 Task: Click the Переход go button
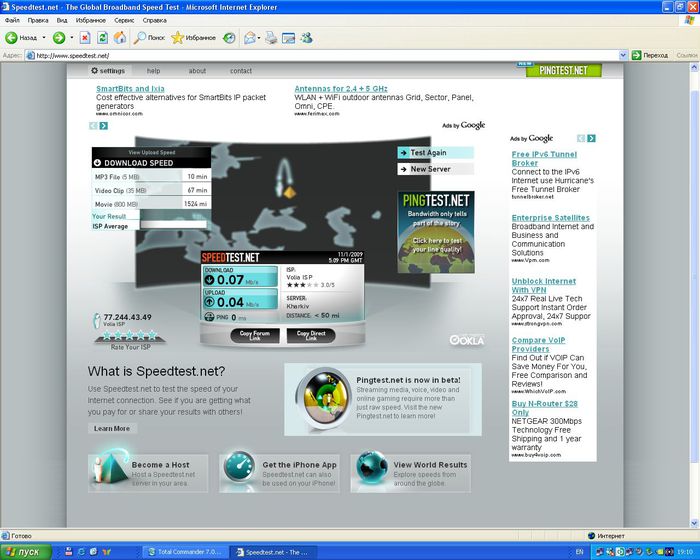[x=650, y=55]
